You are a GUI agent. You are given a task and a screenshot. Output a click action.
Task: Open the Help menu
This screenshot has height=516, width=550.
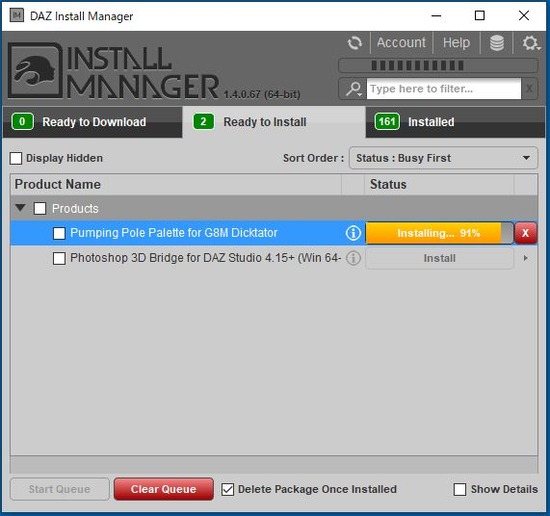(456, 43)
